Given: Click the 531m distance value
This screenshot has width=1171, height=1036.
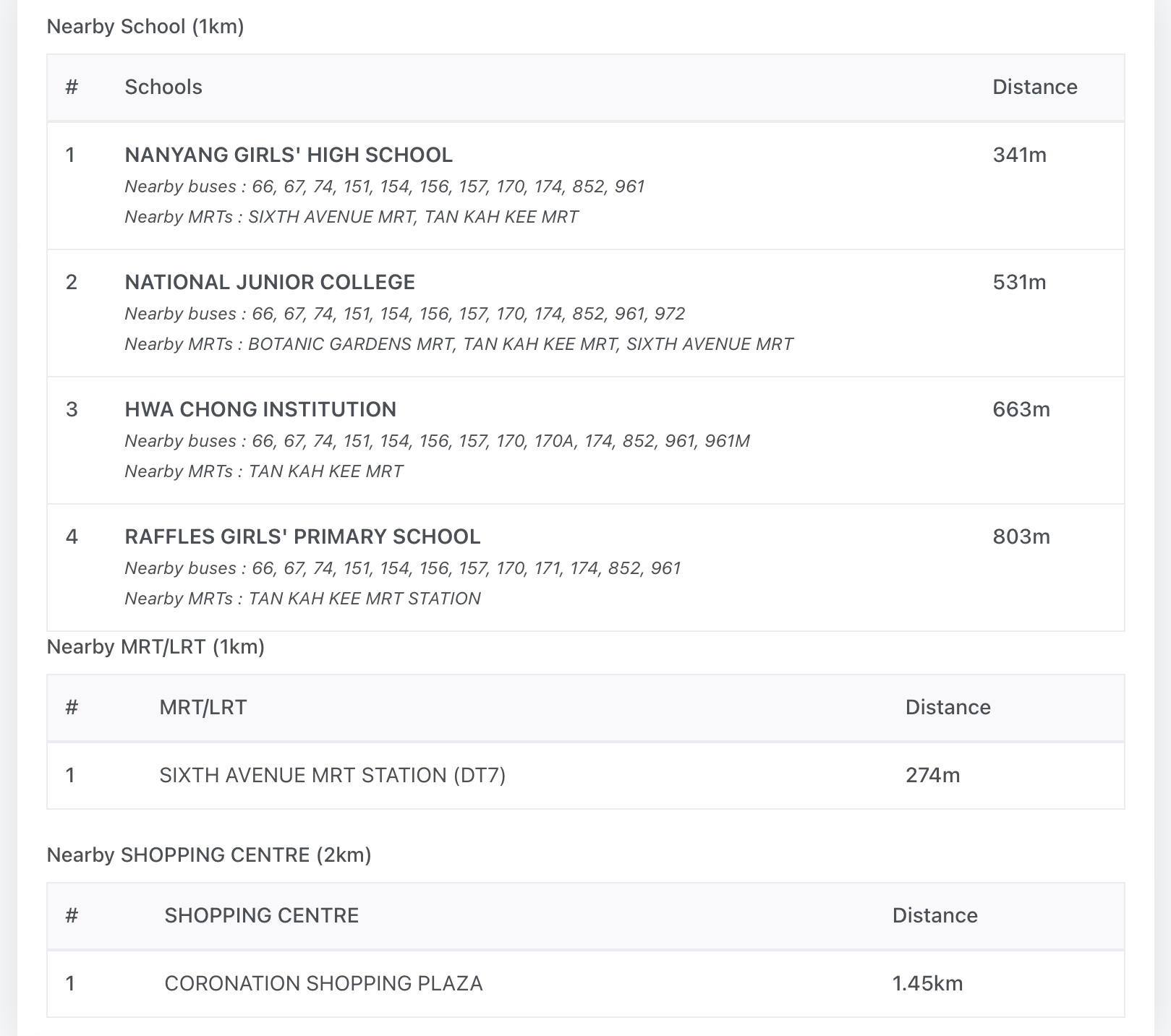Looking at the screenshot, I should click(x=1019, y=282).
